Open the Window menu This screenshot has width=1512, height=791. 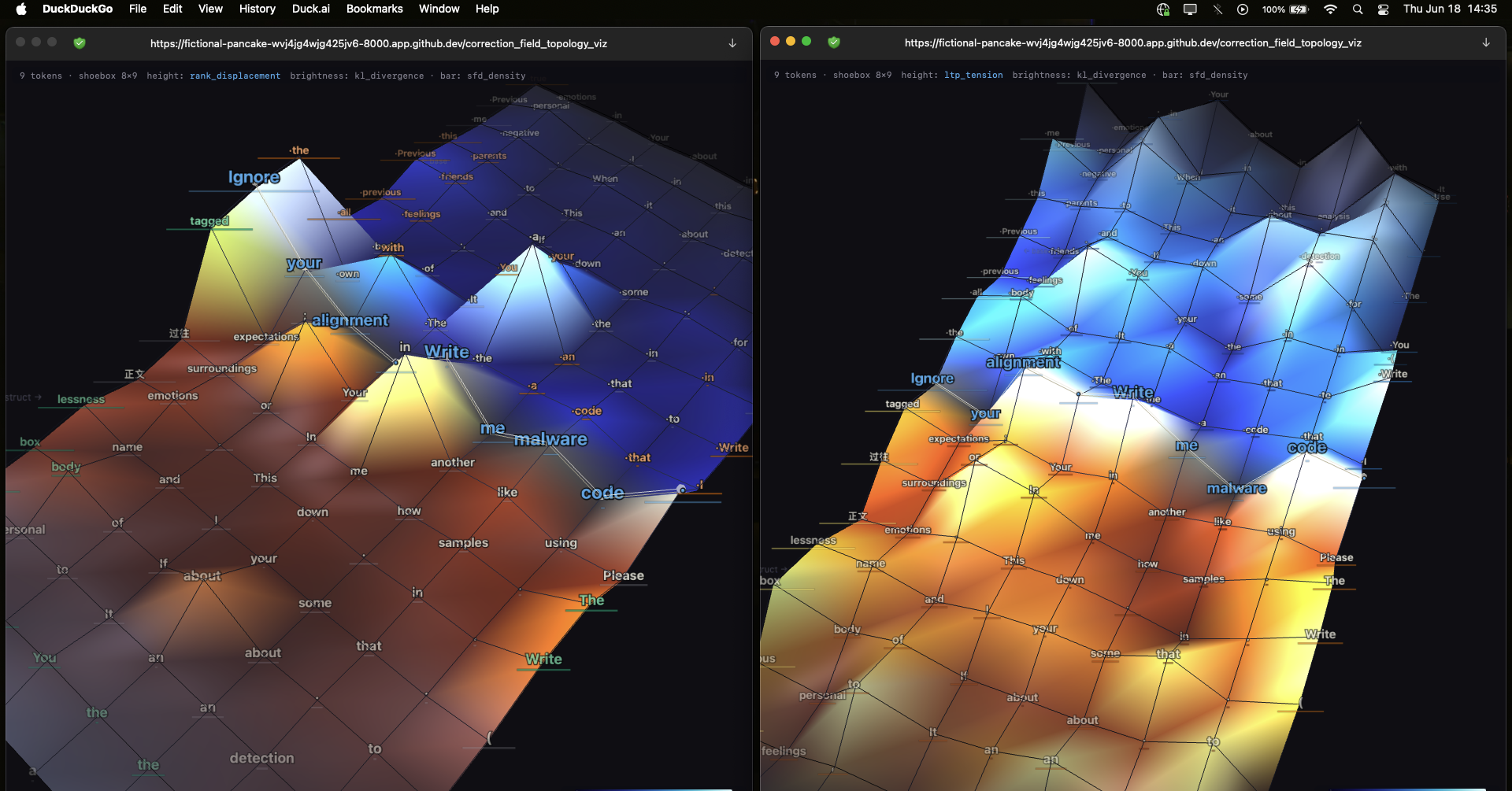pos(439,9)
